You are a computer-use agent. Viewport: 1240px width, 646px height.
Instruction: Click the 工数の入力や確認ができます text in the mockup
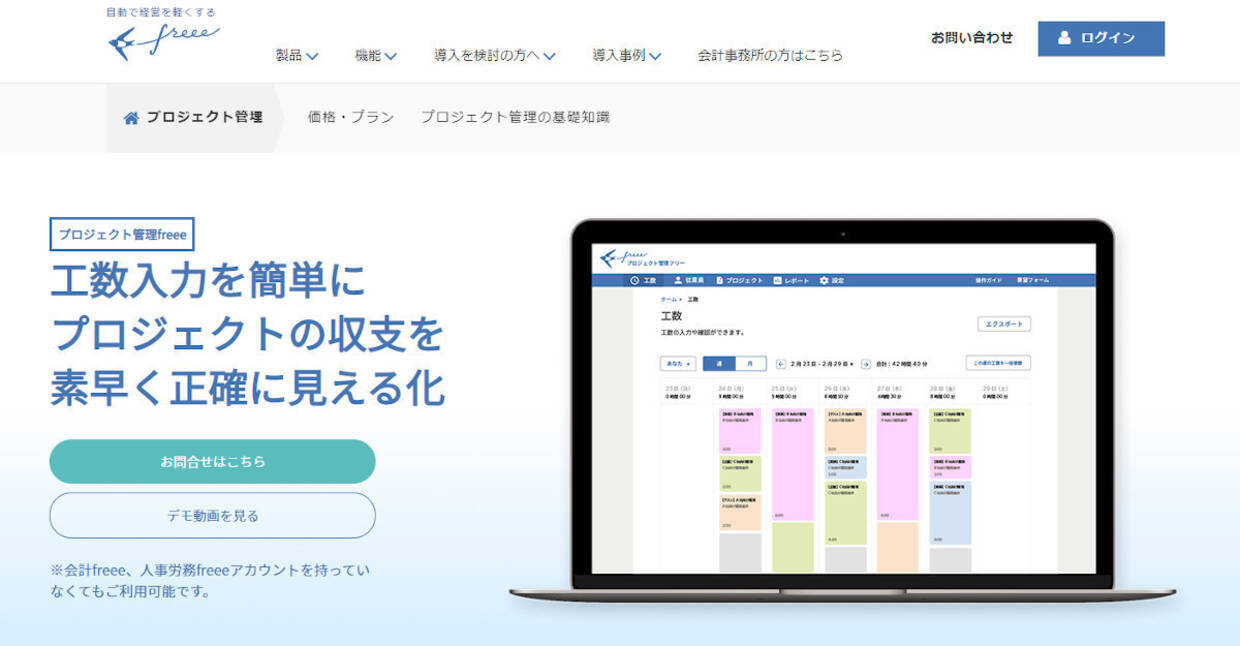pos(703,332)
